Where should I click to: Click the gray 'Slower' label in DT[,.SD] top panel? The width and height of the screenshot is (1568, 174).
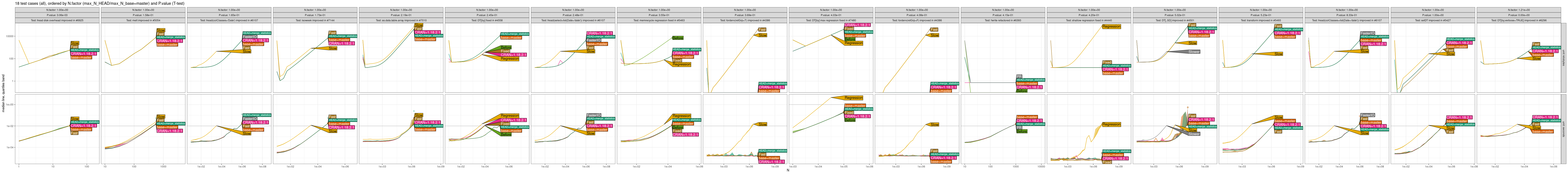[1194, 52]
